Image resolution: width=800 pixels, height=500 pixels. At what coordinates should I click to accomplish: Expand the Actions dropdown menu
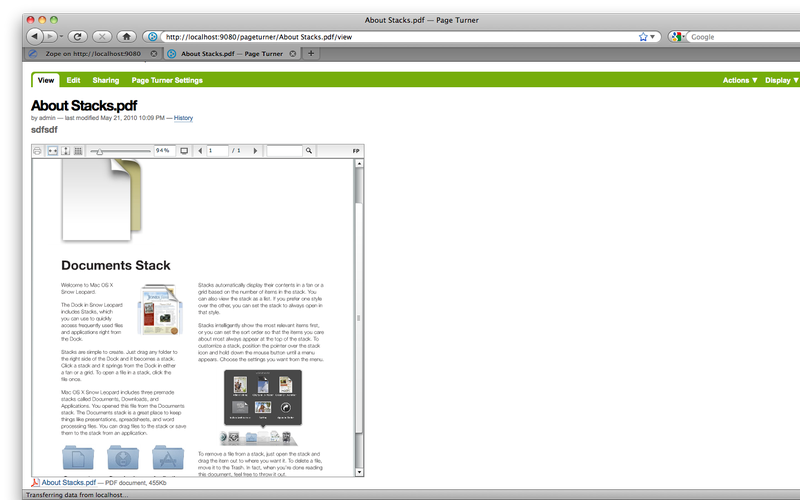[x=740, y=80]
